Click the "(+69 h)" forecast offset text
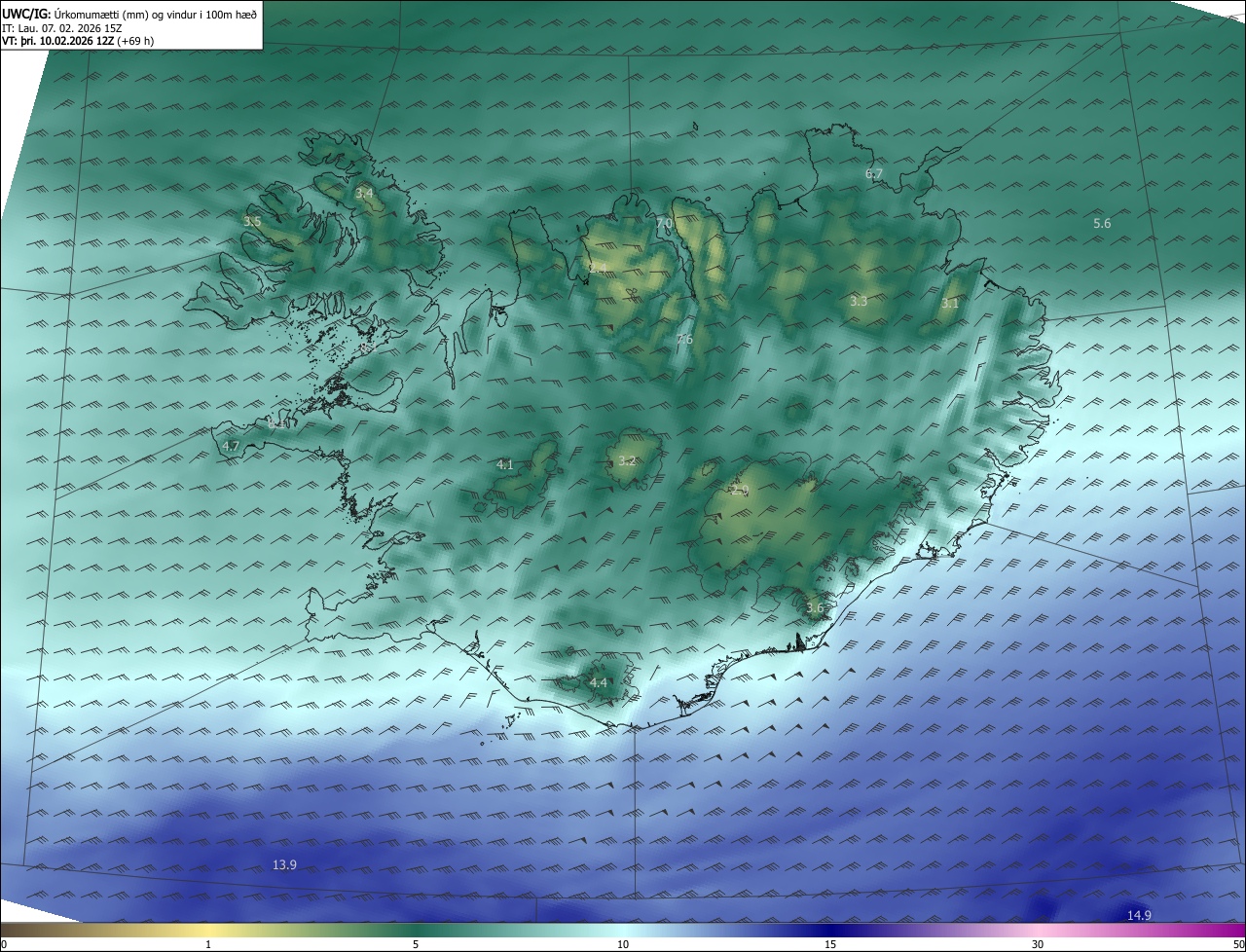The height and width of the screenshot is (952, 1246). (x=135, y=41)
